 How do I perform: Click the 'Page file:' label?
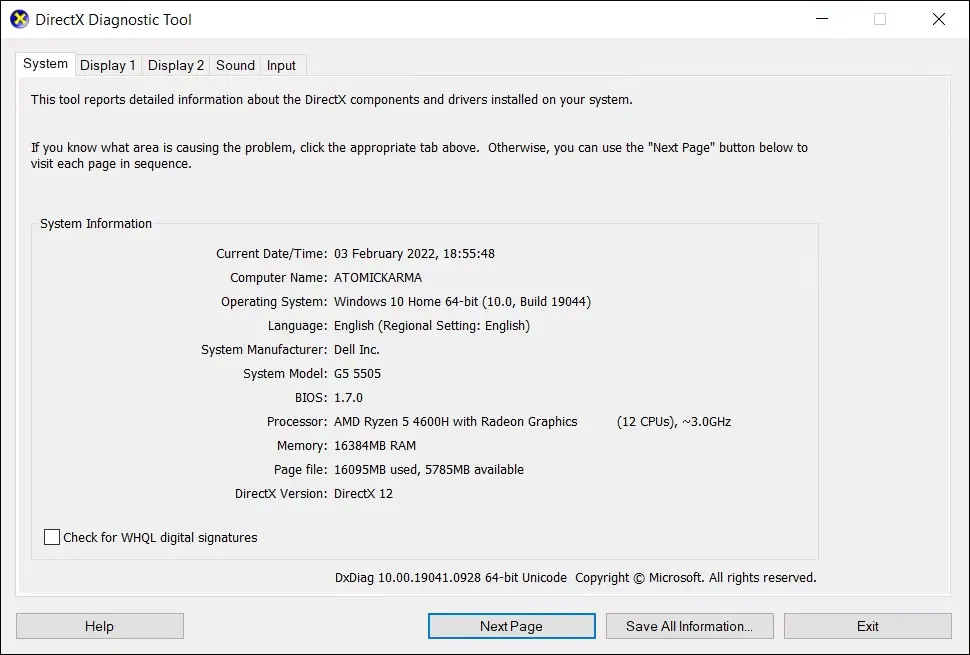[301, 469]
